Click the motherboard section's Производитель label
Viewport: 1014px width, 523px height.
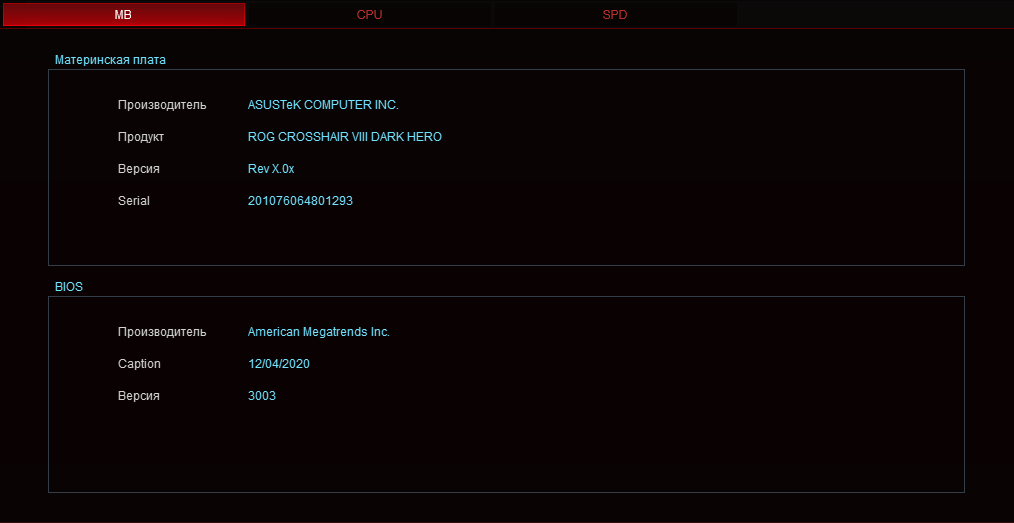coord(162,105)
